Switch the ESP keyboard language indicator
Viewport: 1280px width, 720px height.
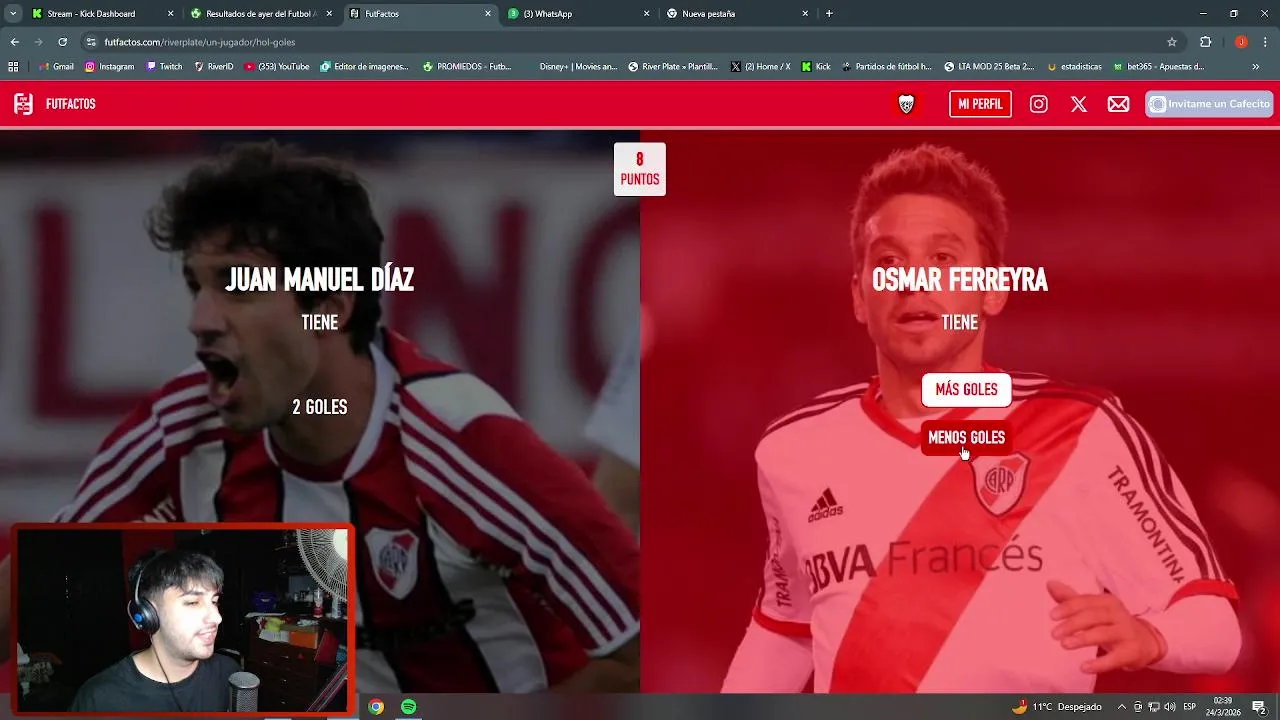1190,707
